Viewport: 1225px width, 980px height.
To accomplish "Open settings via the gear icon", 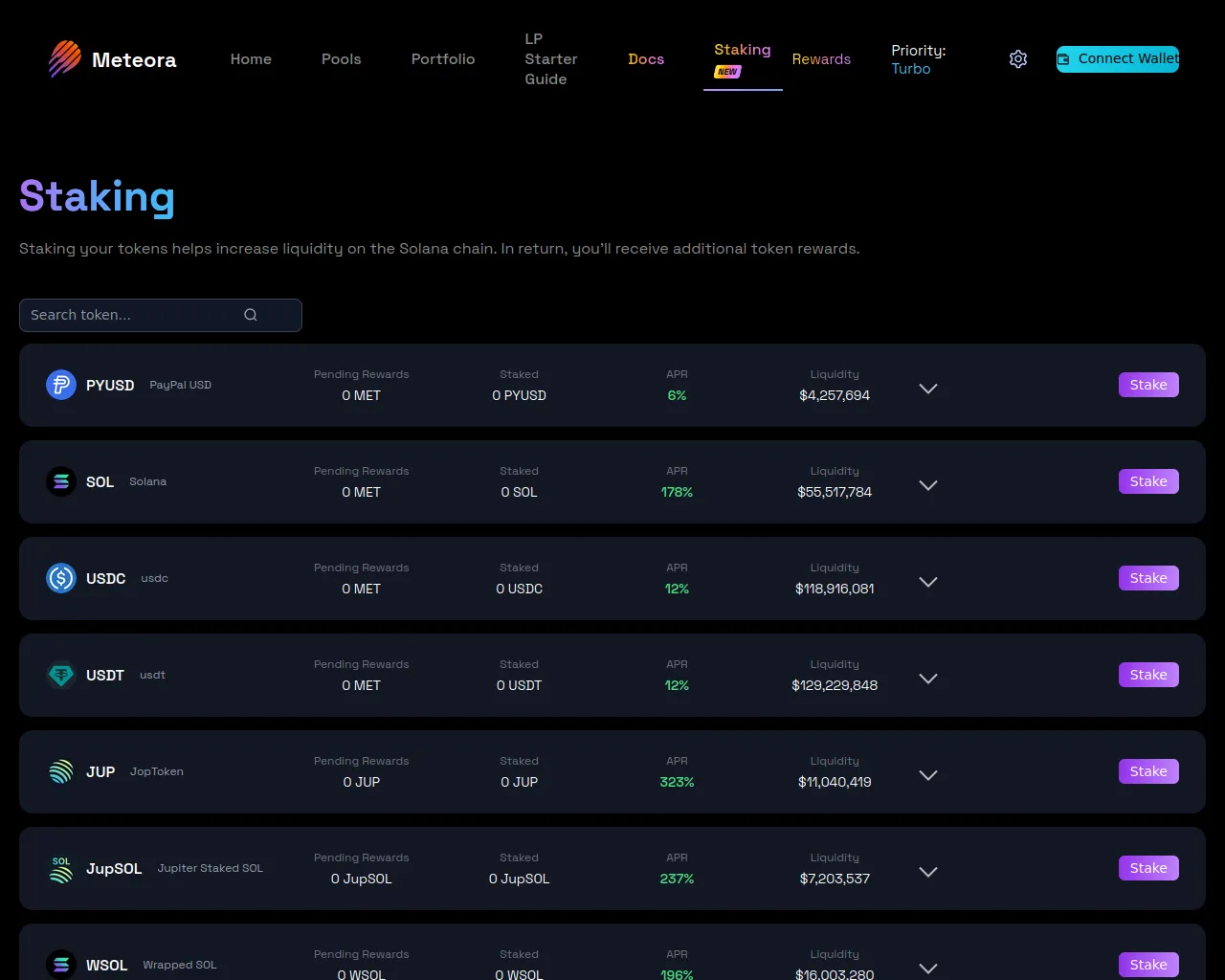I will (1018, 59).
